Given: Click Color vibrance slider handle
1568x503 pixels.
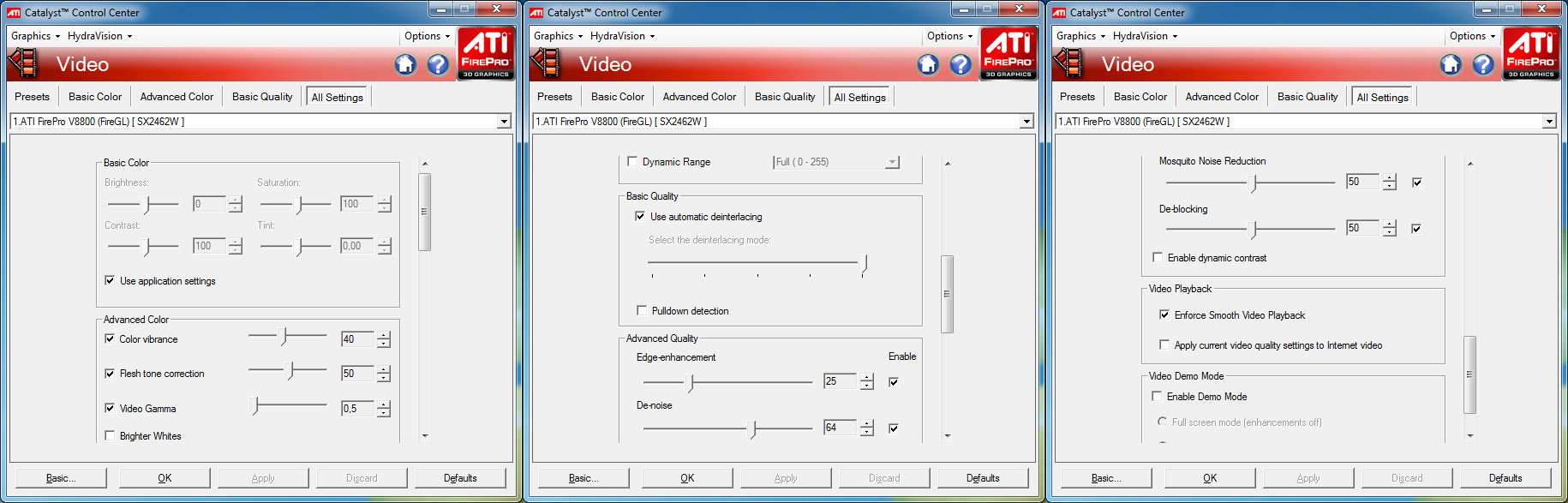Looking at the screenshot, I should (284, 337).
